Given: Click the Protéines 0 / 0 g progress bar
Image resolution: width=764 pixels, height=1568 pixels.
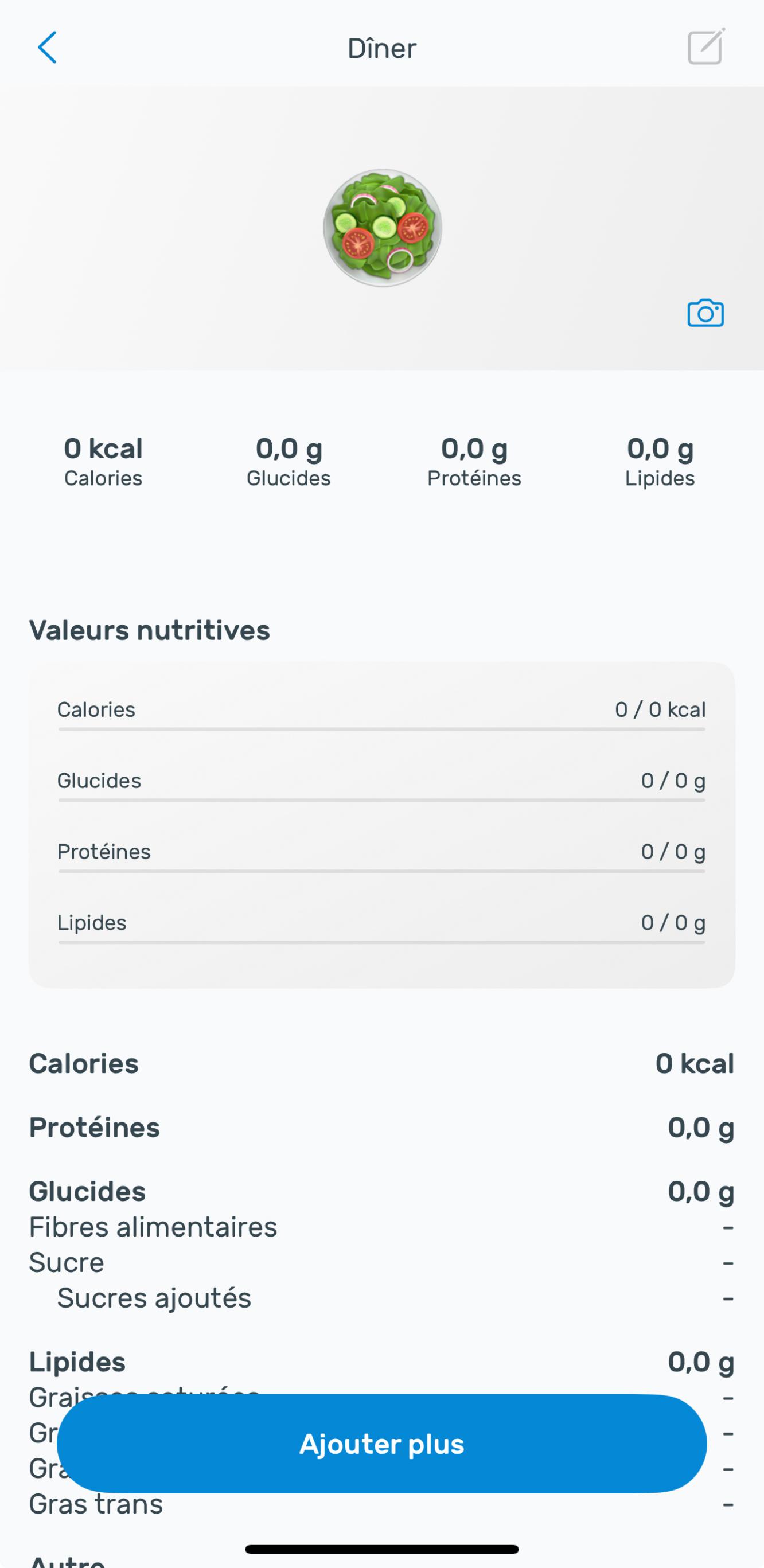Looking at the screenshot, I should pyautogui.click(x=381, y=871).
